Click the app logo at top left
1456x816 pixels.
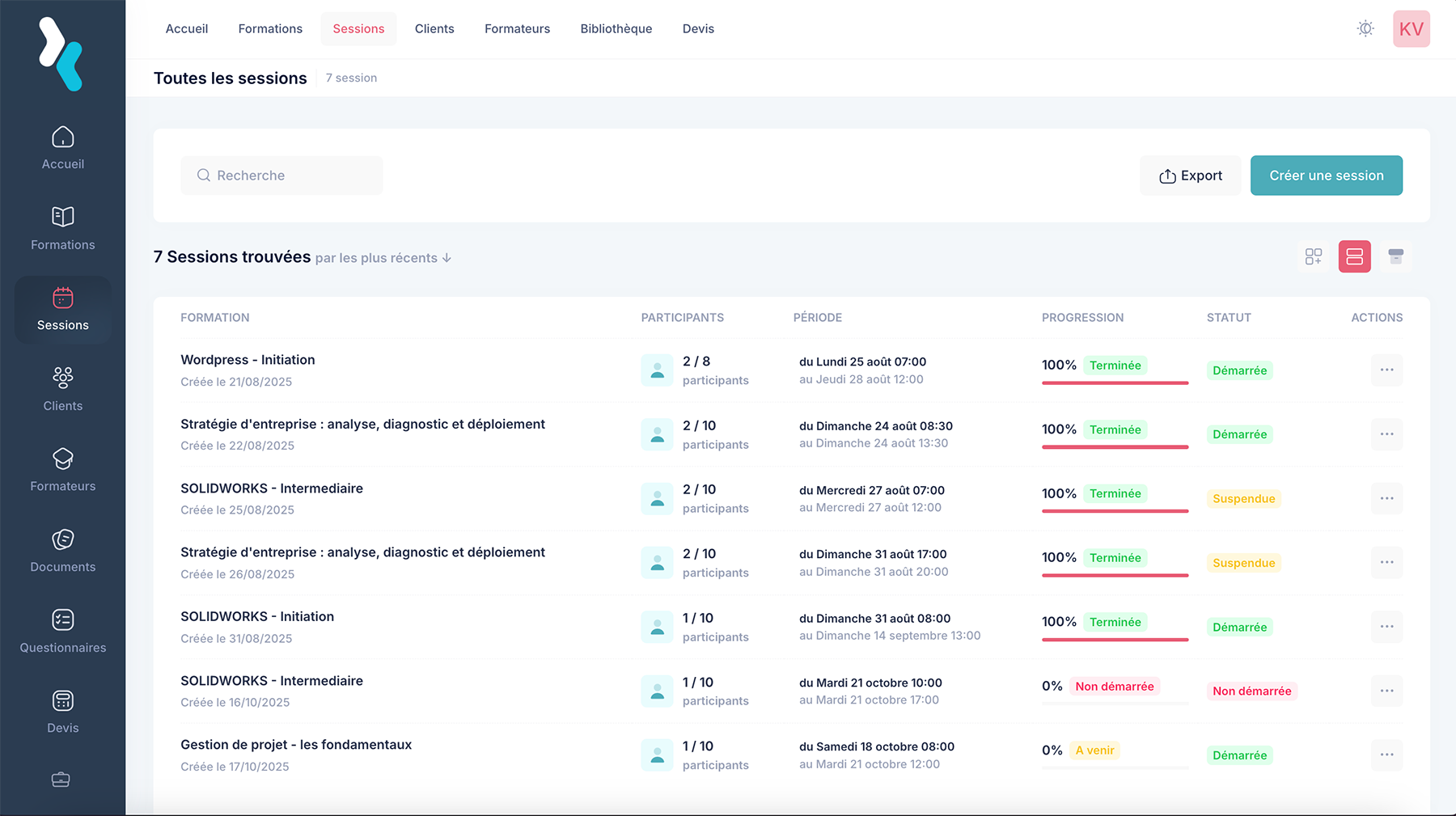61,53
